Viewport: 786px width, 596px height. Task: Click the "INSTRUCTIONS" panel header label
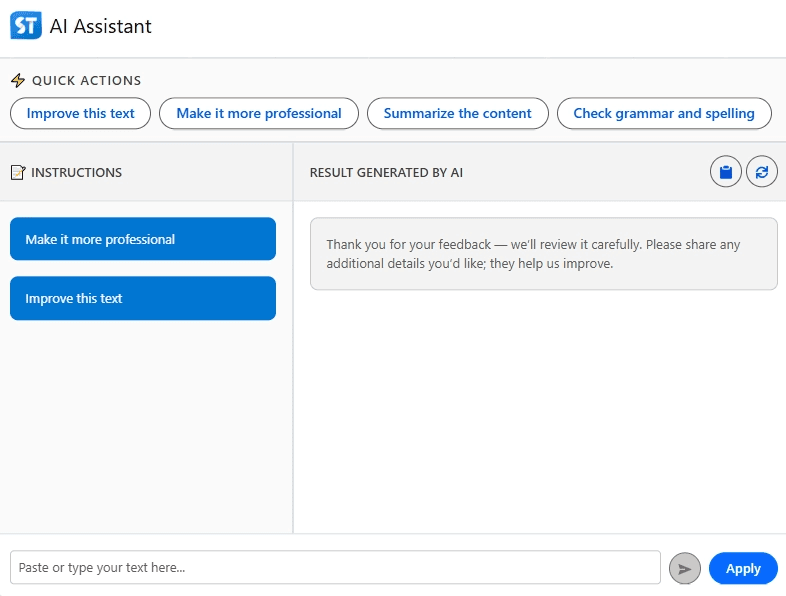pos(77,173)
